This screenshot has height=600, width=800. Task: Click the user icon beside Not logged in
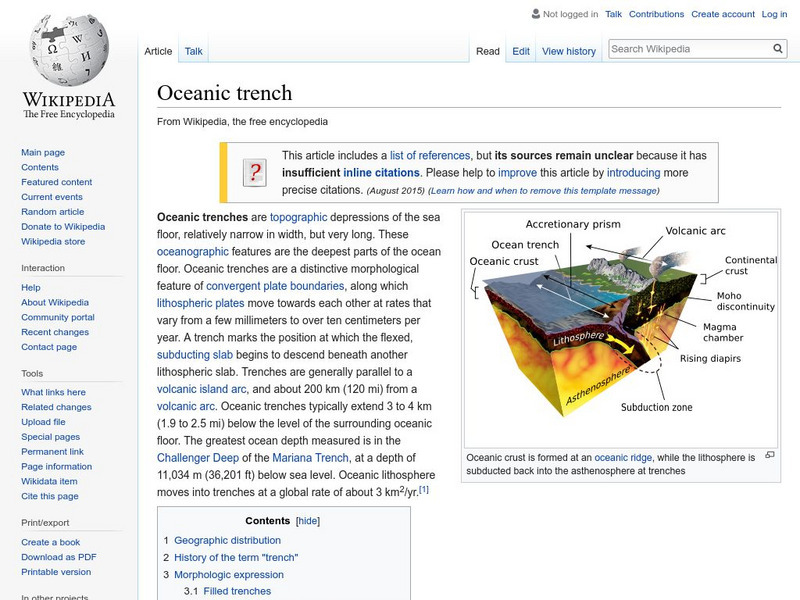pyautogui.click(x=536, y=14)
